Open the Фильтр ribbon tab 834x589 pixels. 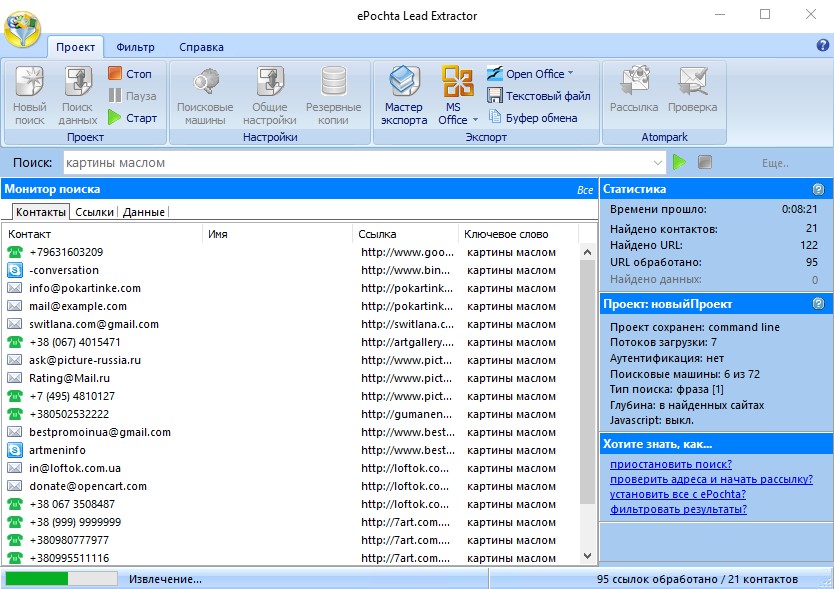click(x=135, y=47)
